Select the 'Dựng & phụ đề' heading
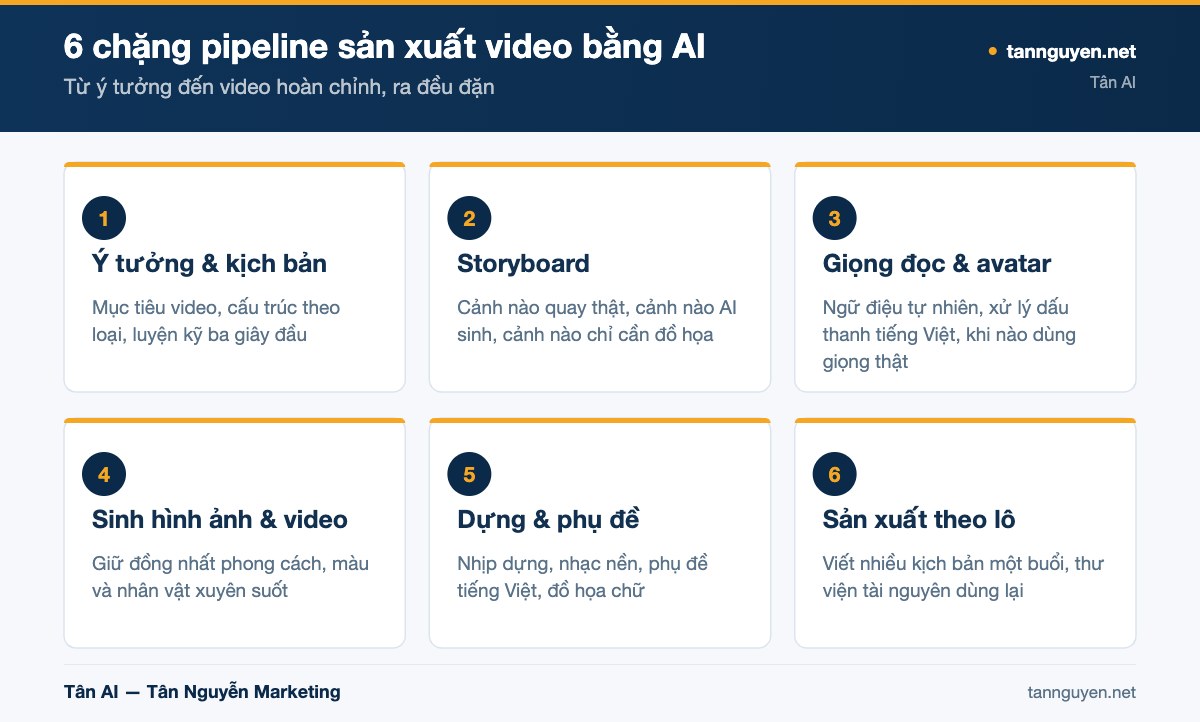 point(548,520)
